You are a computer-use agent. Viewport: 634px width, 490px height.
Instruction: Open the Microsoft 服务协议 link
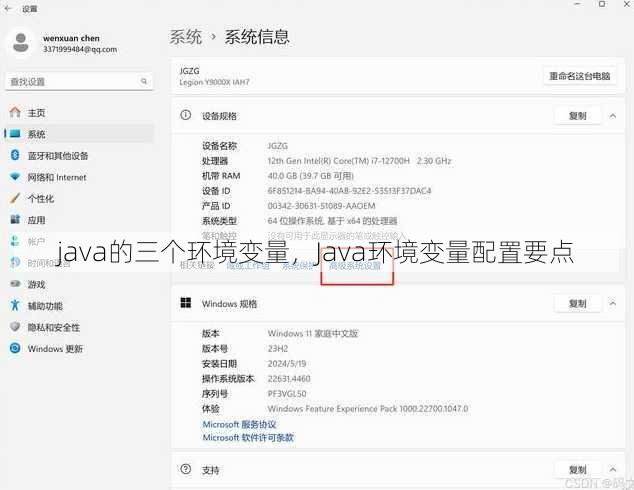239,425
